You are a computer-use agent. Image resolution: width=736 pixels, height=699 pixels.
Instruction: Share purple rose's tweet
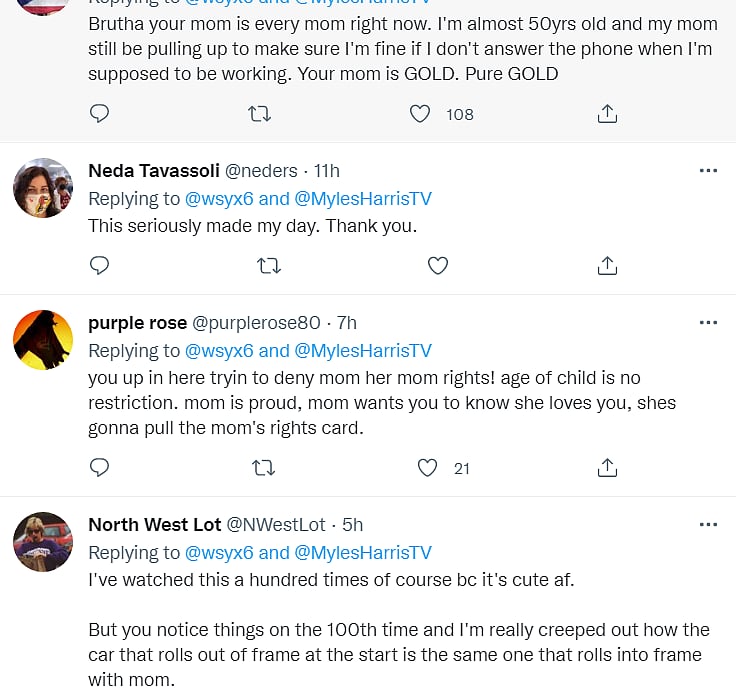coord(607,467)
